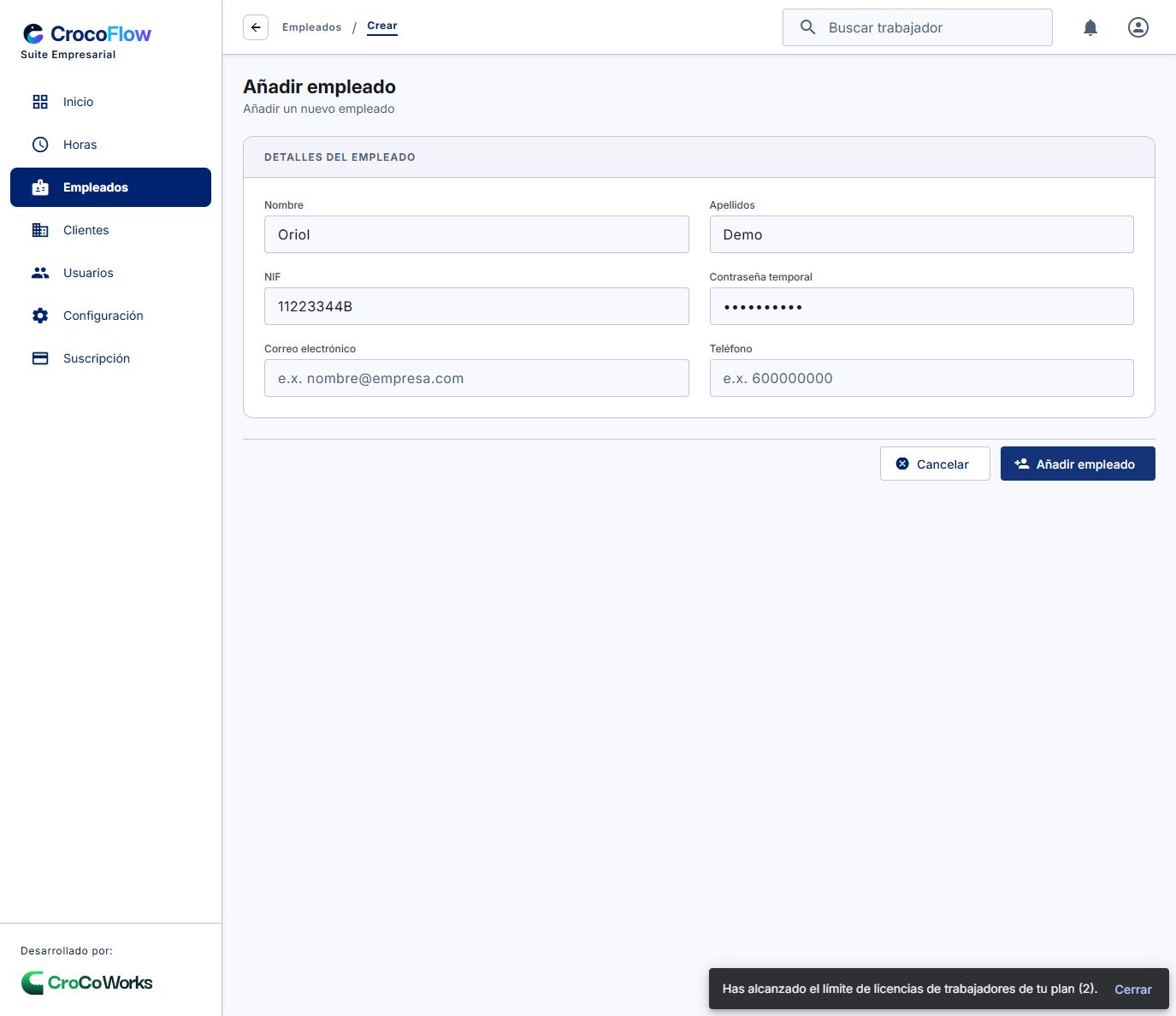Open notifications bell
Viewport: 1176px width, 1016px height.
1090,27
